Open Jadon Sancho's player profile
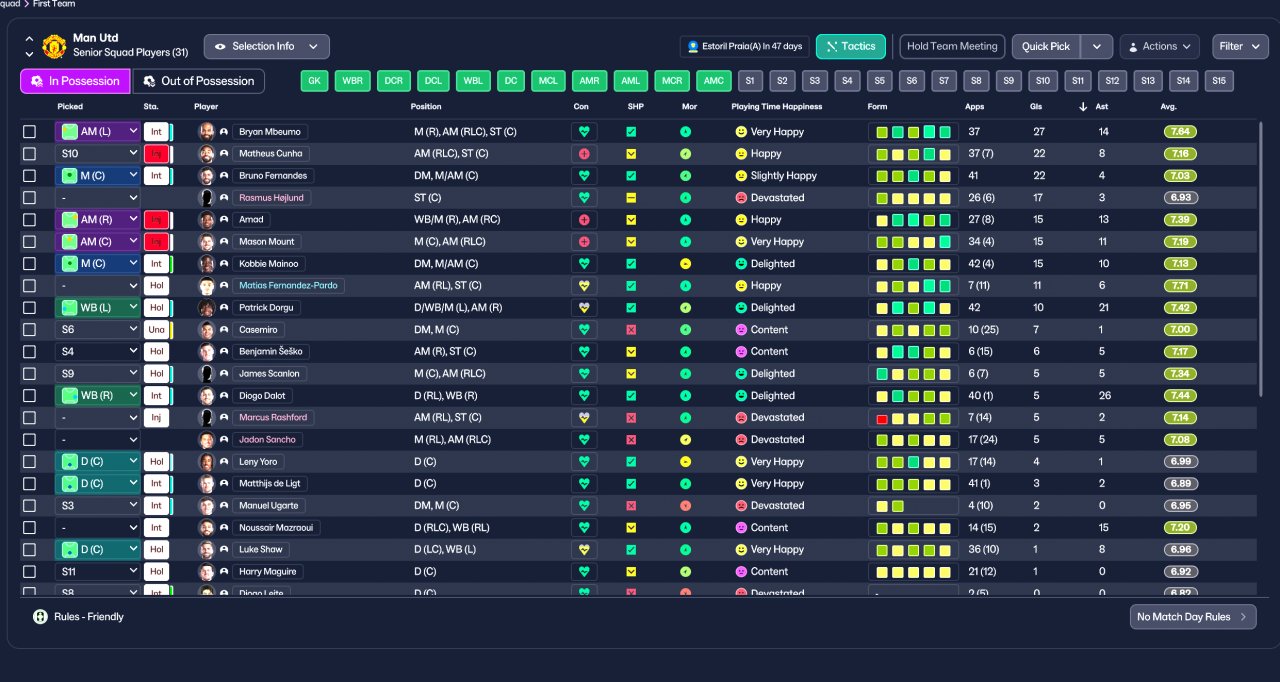The image size is (1280, 682). [x=267, y=440]
